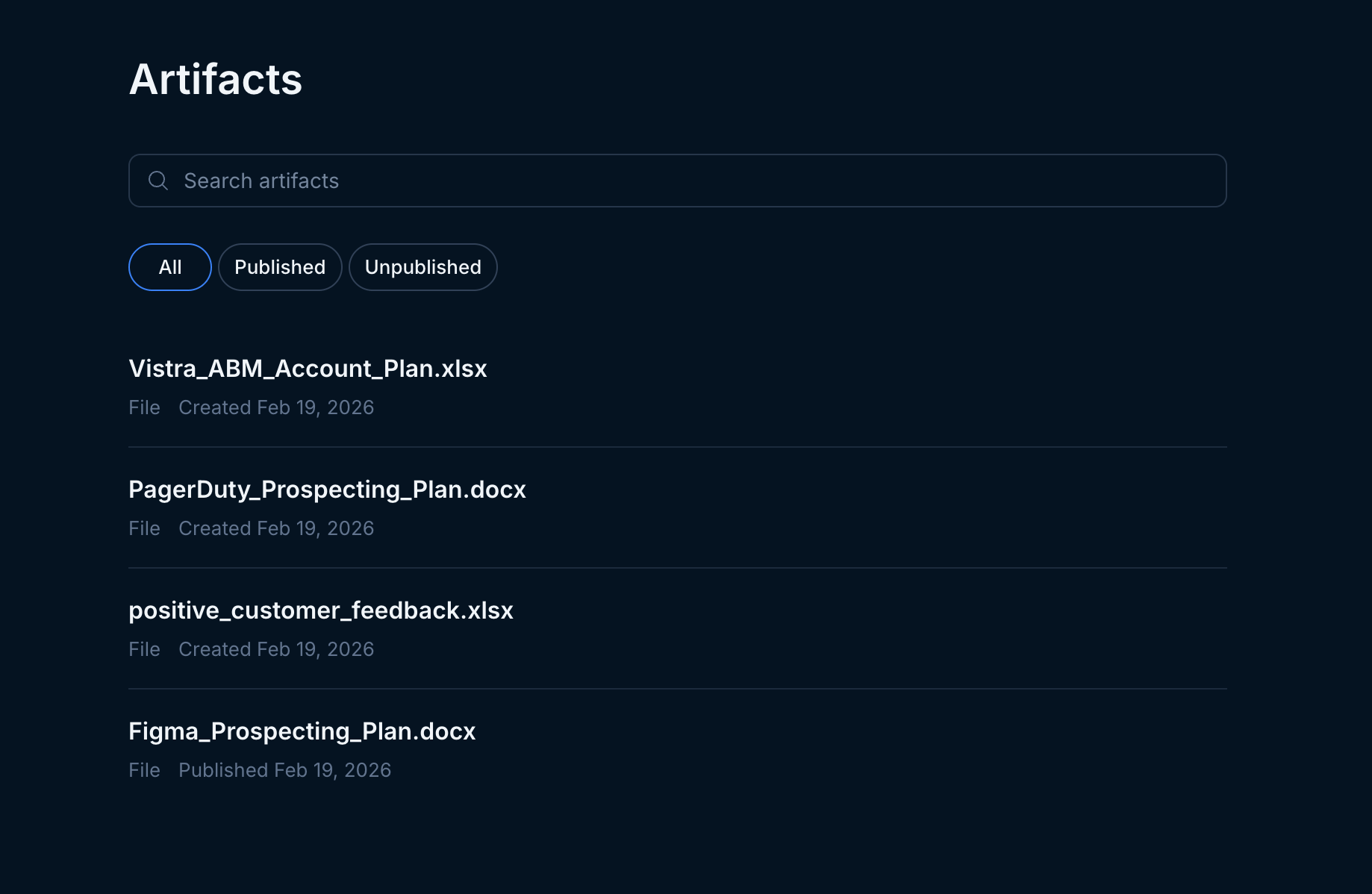This screenshot has width=1372, height=894.
Task: Click the Published Feb 19, 2026 text
Action: [x=284, y=770]
